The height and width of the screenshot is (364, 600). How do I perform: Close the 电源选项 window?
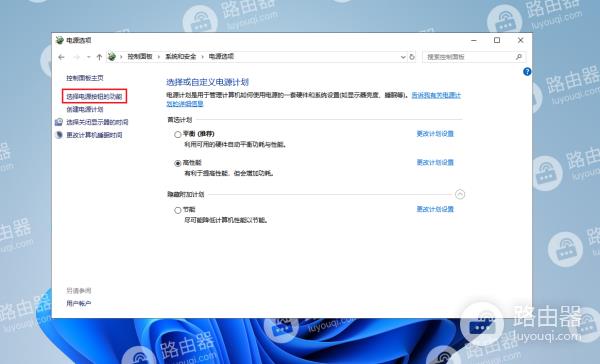coord(520,40)
